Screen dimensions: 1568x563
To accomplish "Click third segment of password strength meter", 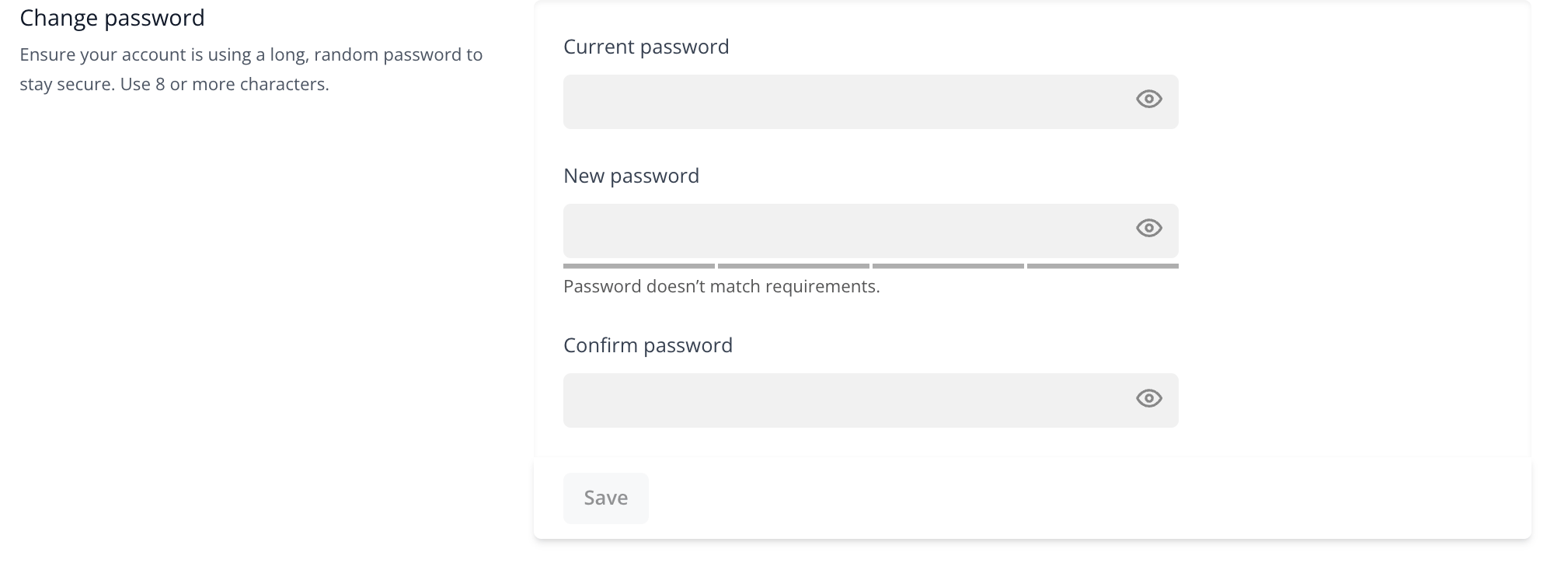I will [948, 266].
